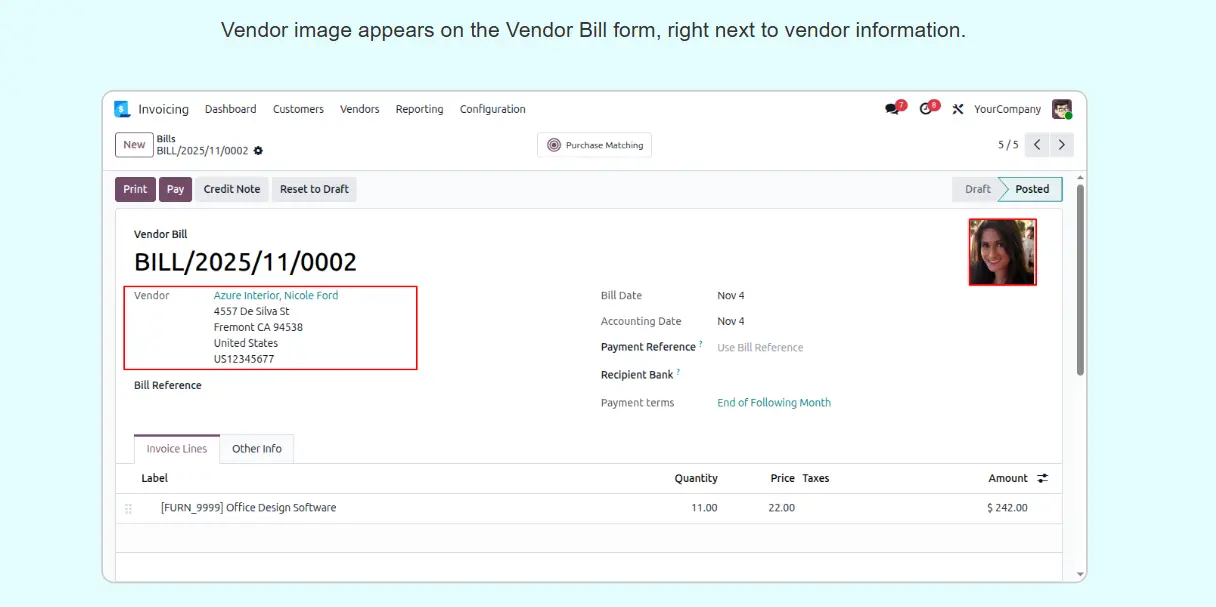Expand the Reporting menu
The height and width of the screenshot is (607, 1216).
[419, 109]
